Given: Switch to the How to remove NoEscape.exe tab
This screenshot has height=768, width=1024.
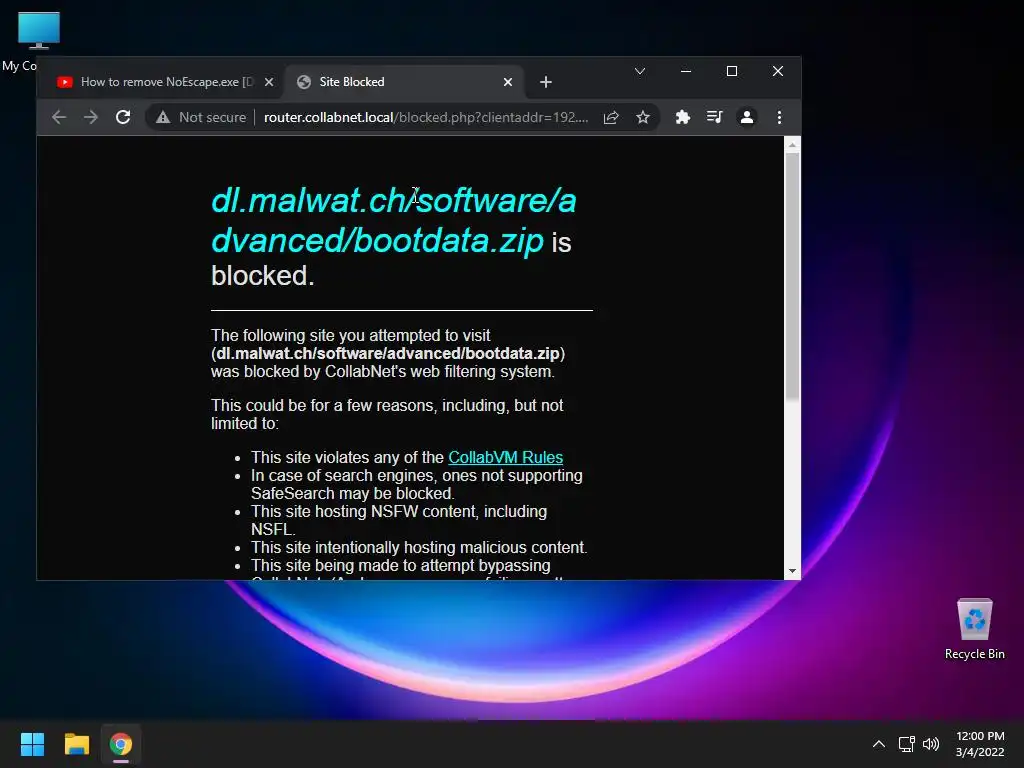Looking at the screenshot, I should pyautogui.click(x=166, y=82).
